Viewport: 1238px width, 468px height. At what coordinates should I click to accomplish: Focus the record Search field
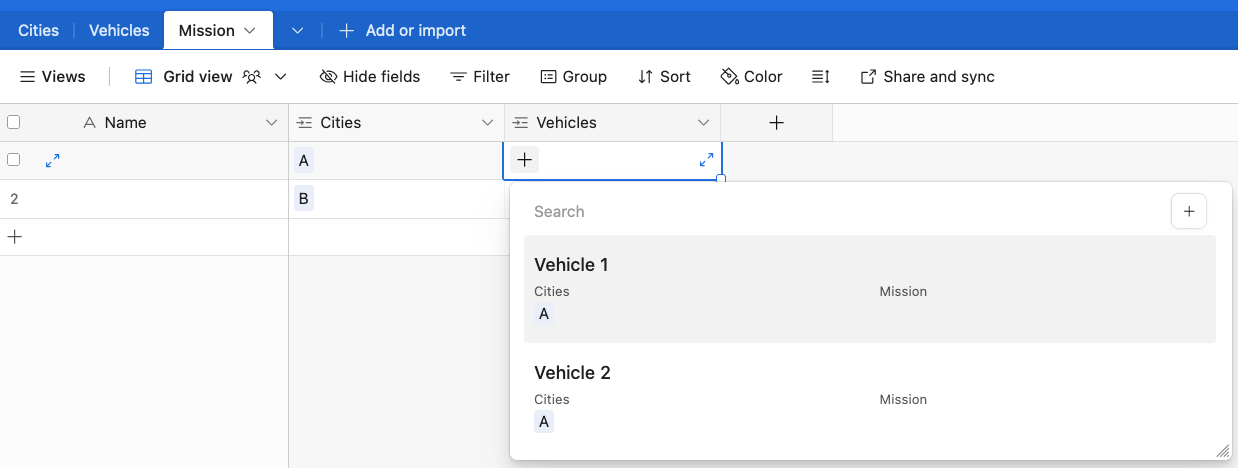tap(845, 211)
